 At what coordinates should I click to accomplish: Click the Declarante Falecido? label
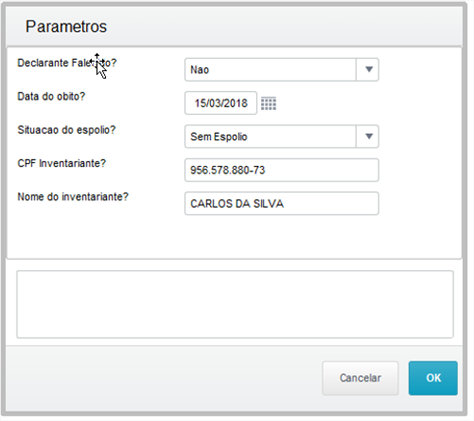click(x=67, y=63)
